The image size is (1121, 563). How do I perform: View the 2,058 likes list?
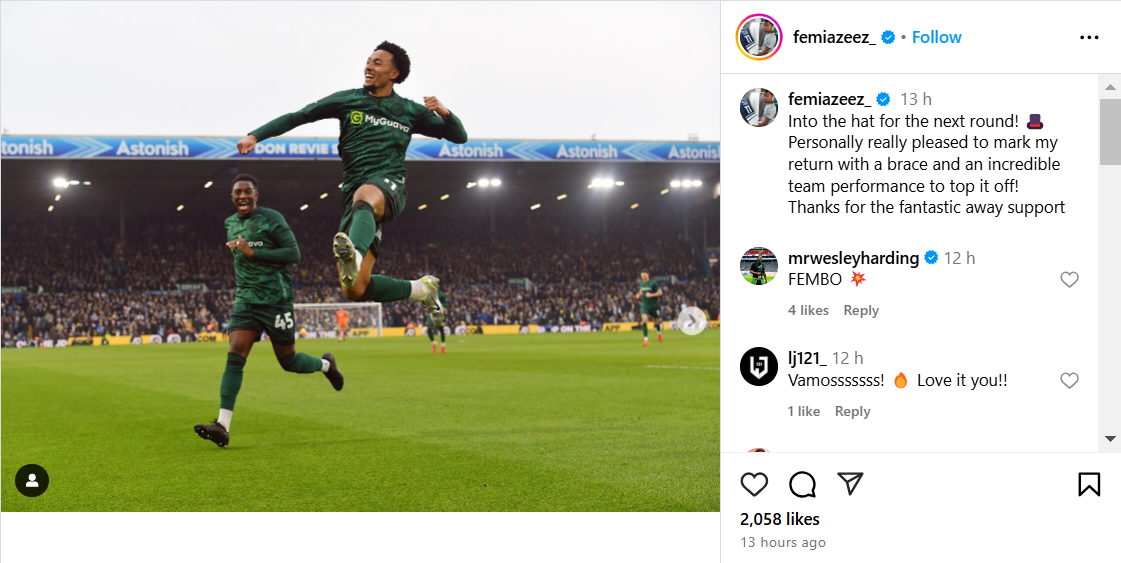[x=780, y=519]
